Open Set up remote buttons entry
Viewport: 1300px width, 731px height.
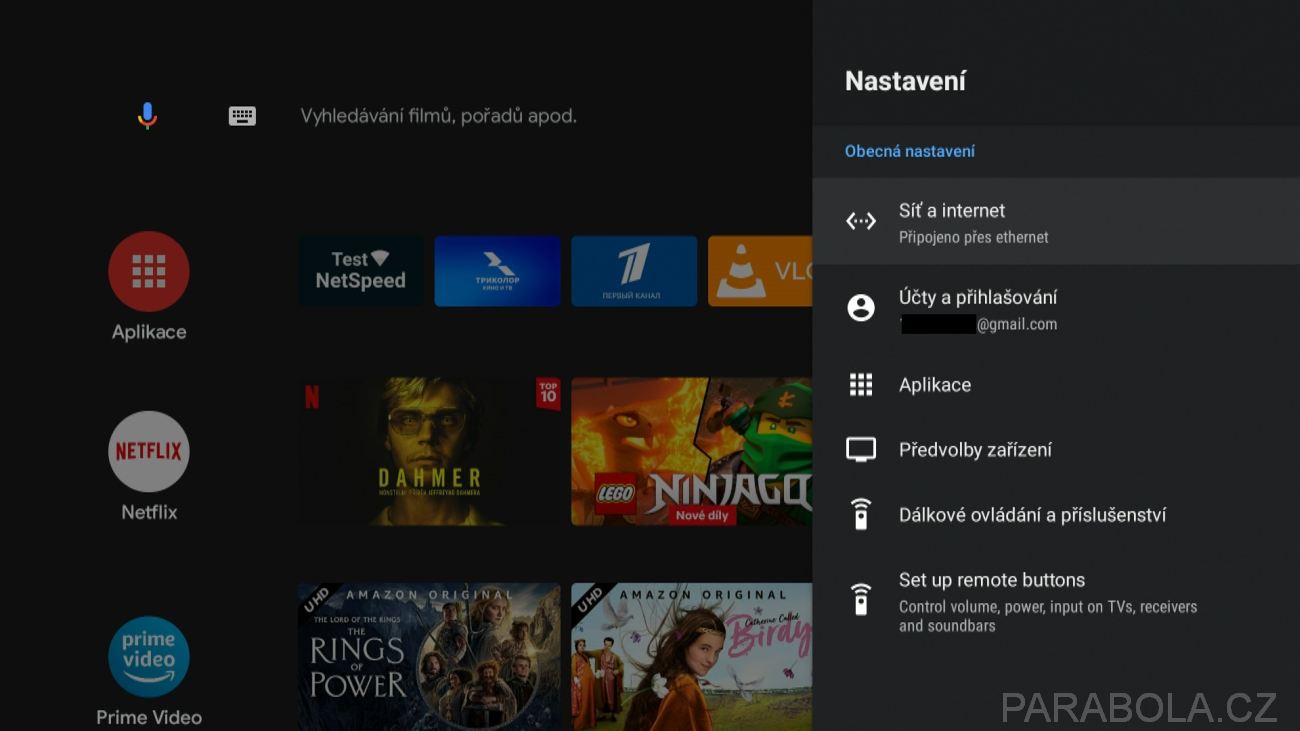[x=1056, y=600]
